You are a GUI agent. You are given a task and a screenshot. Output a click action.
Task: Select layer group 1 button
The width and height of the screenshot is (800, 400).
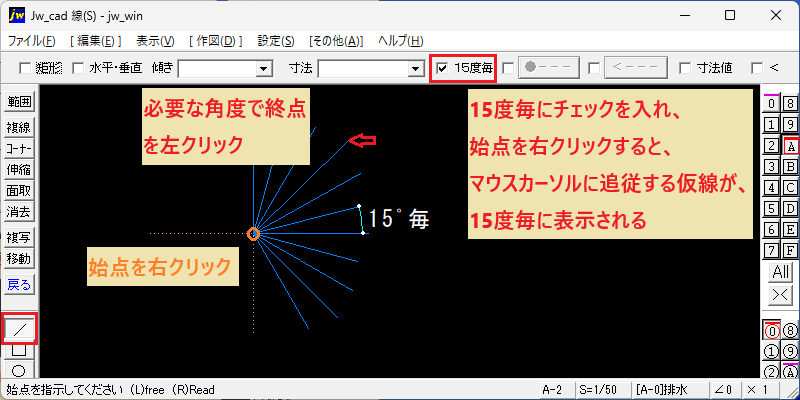pos(772,124)
